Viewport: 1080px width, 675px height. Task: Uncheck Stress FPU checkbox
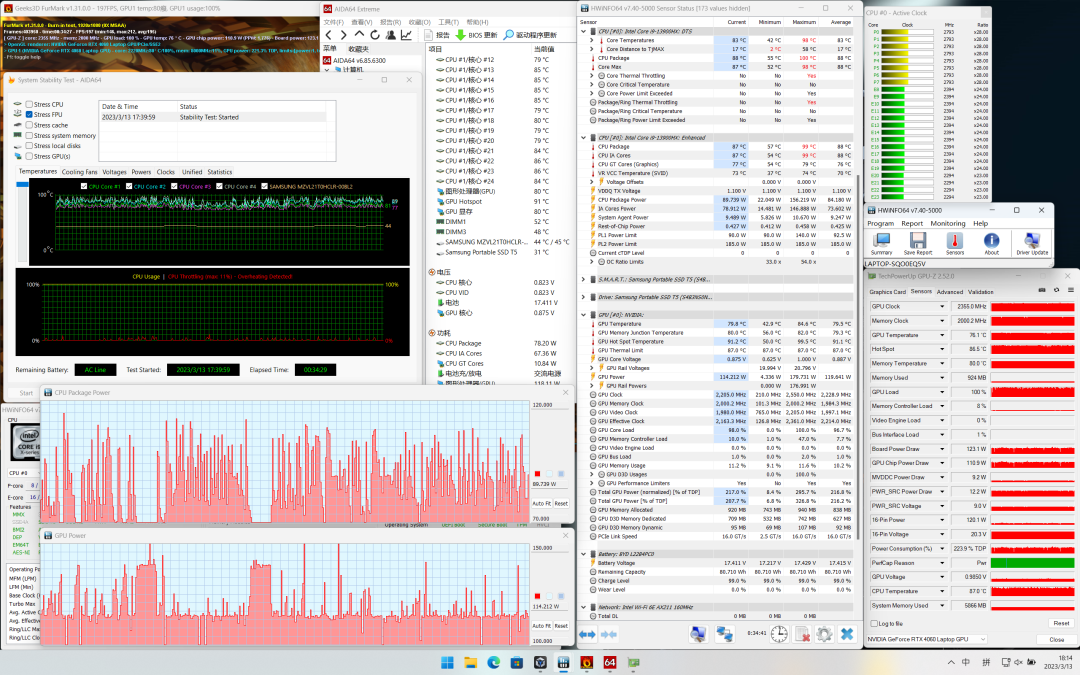29,115
